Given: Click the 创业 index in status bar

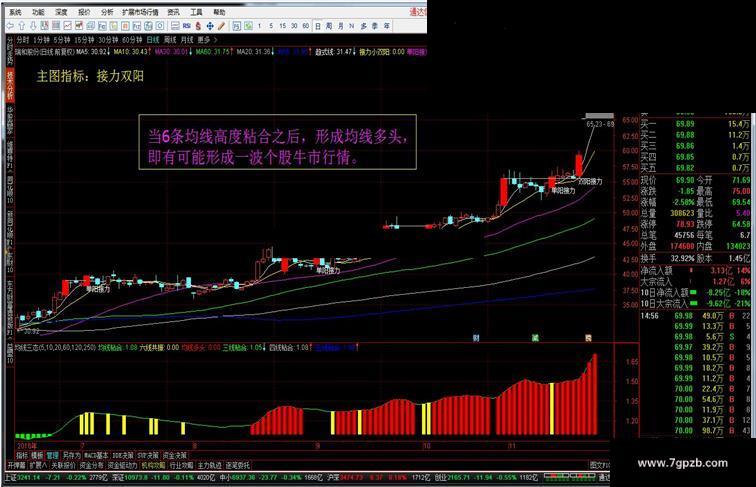Looking at the screenshot, I should 441,477.
